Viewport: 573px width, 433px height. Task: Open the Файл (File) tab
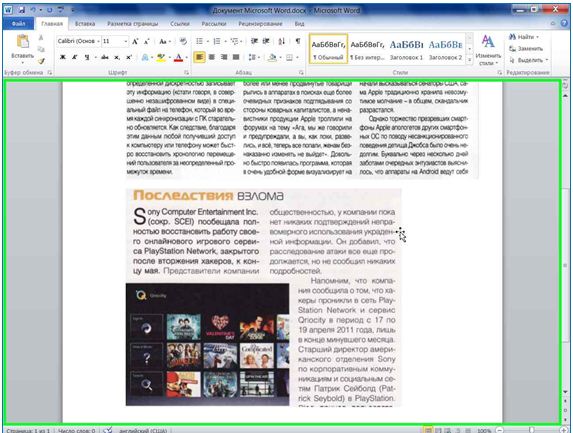pyautogui.click(x=18, y=24)
